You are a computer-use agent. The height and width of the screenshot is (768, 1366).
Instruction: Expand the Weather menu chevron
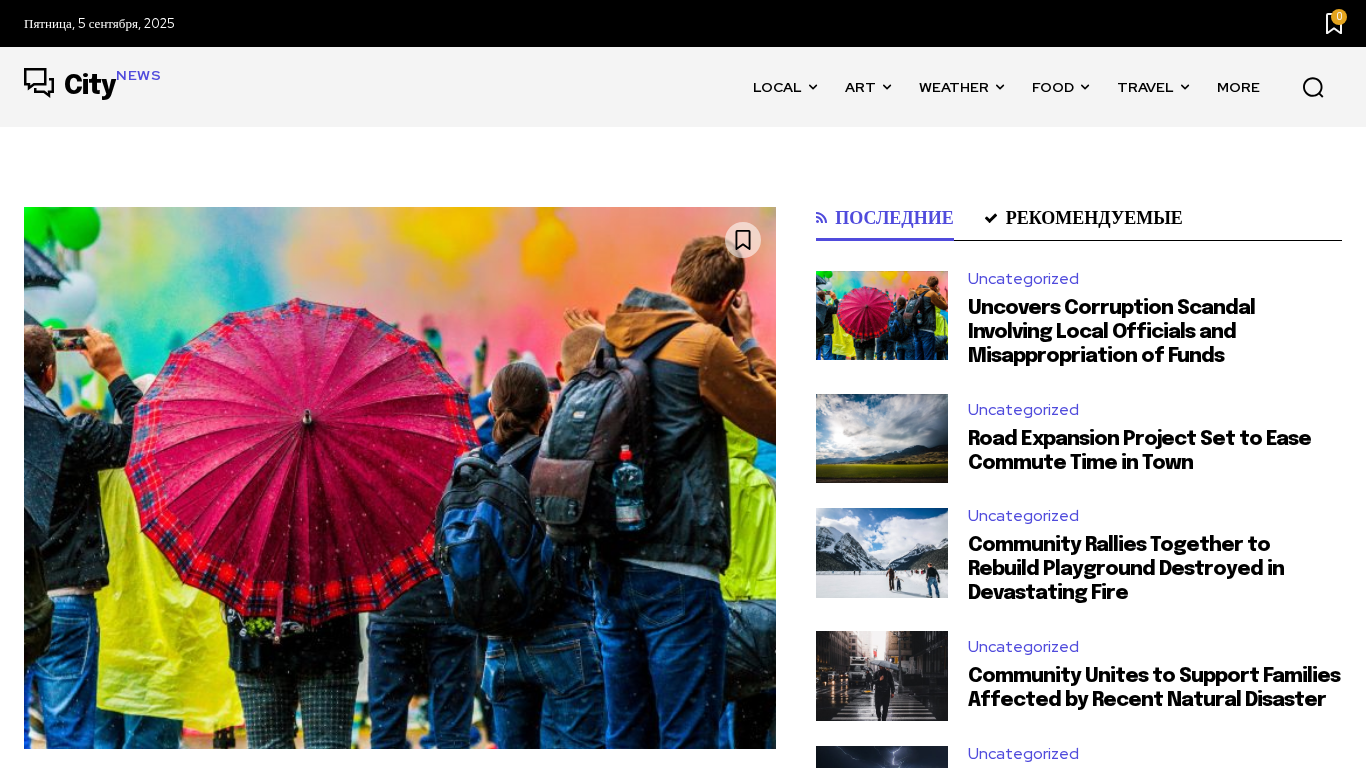coord(1000,87)
